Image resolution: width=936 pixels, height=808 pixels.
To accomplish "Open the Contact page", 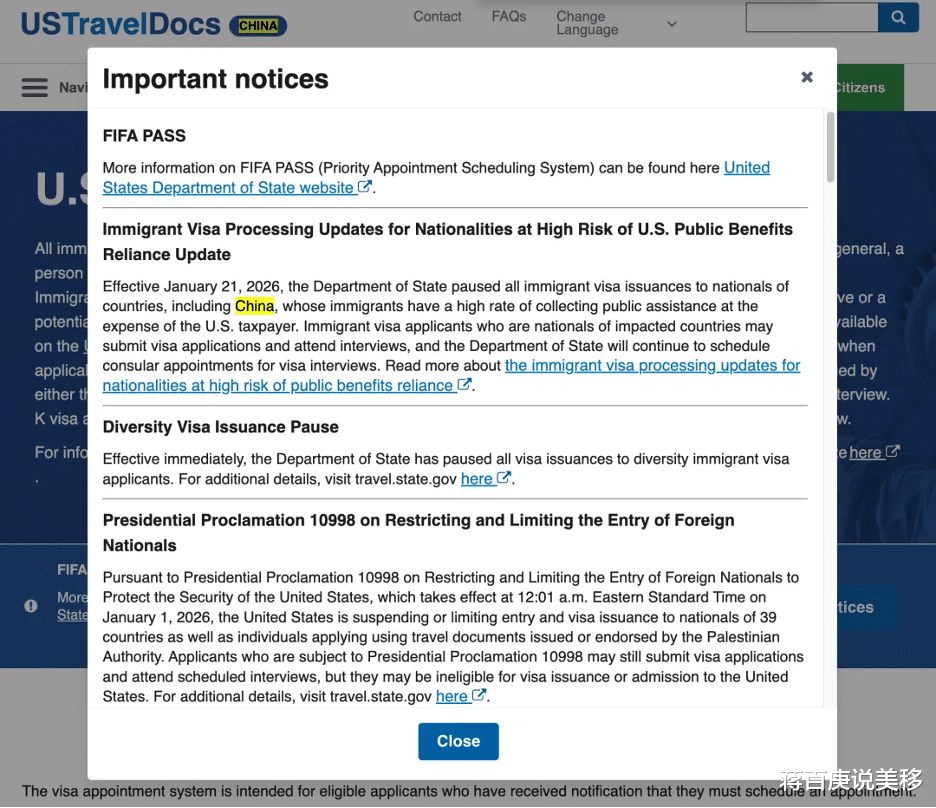I will click(x=437, y=17).
